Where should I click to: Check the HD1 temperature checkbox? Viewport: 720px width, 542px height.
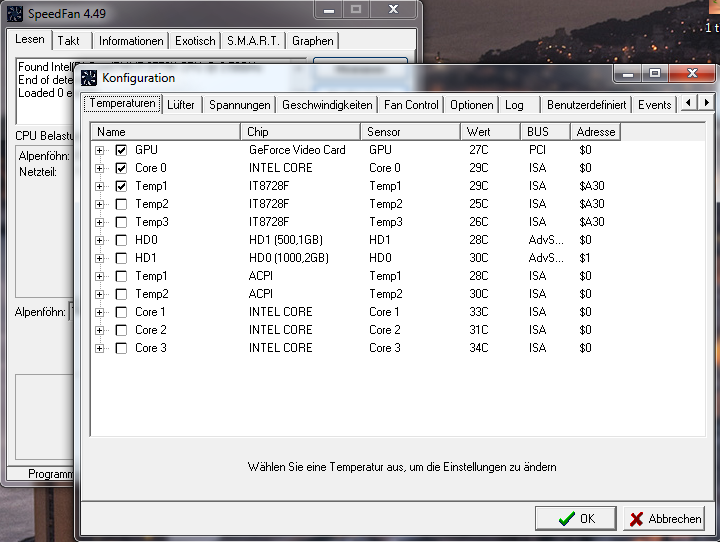[x=121, y=258]
